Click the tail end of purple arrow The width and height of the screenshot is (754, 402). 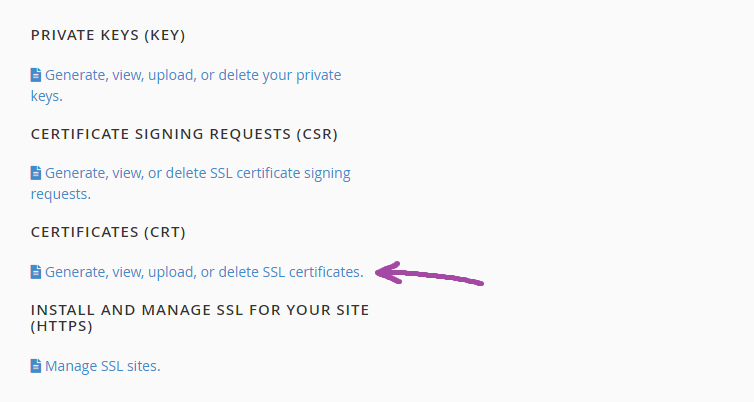click(x=481, y=282)
